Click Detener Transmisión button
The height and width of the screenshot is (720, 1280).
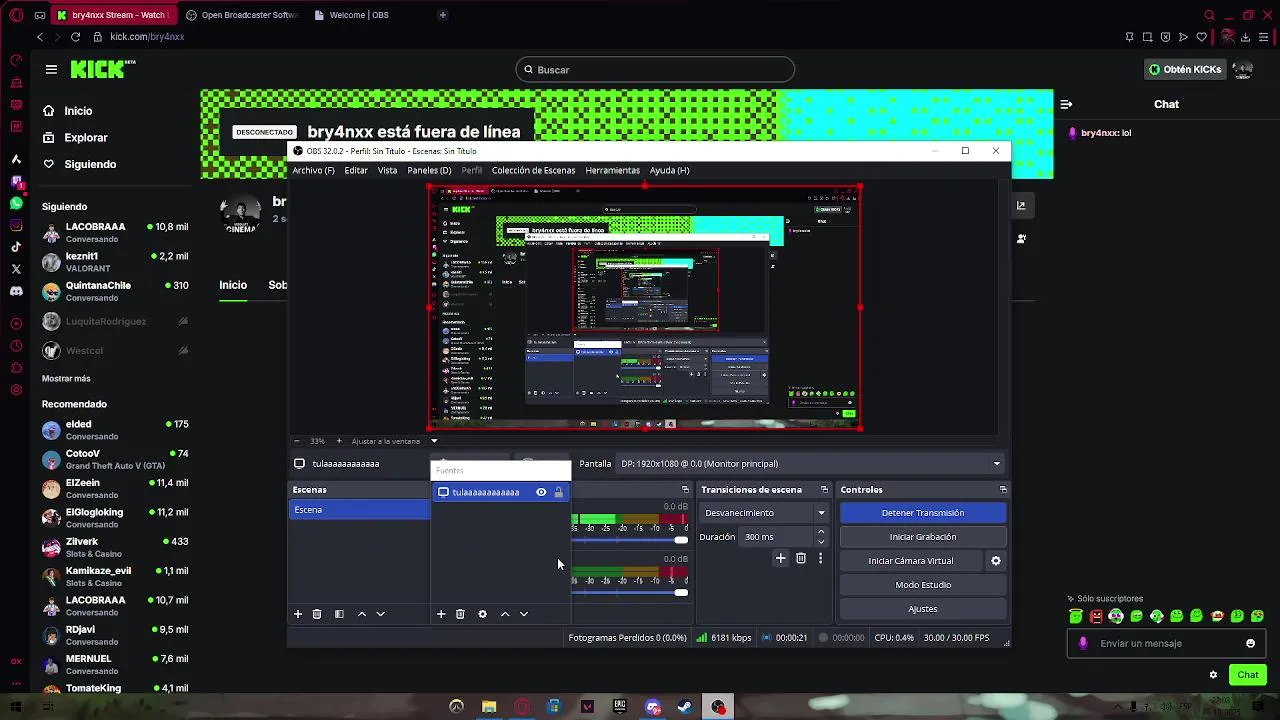pos(922,513)
